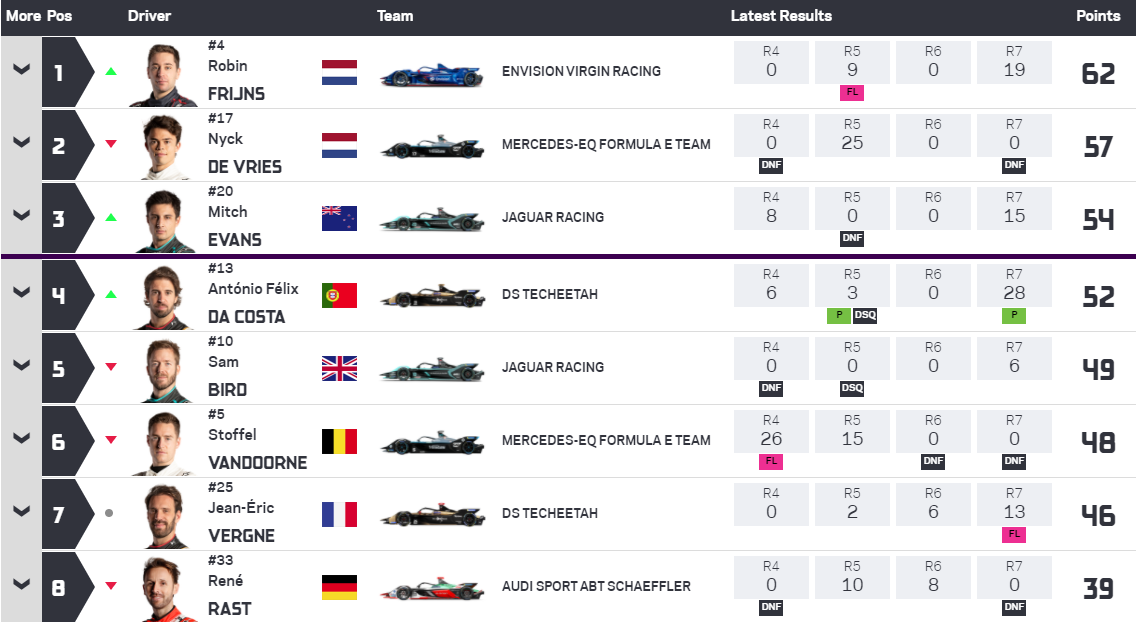Expand the row for António Félix Da Costa

22,293
